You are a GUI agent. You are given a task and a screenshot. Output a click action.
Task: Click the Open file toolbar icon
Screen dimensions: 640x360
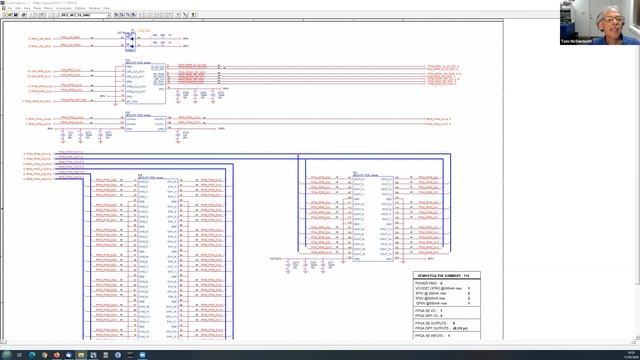click(10, 15)
